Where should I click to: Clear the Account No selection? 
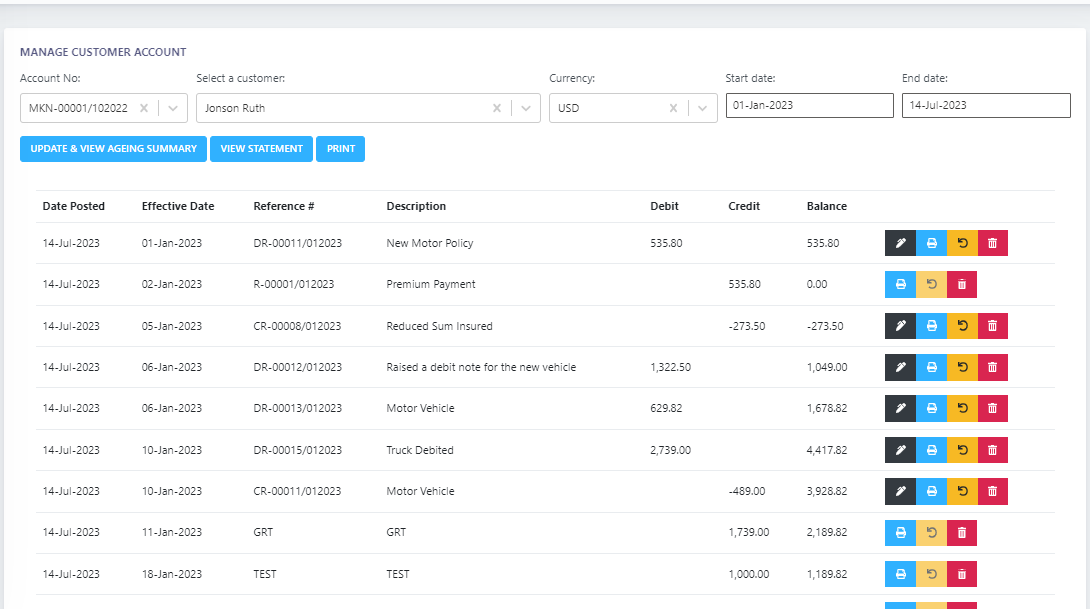coord(144,108)
